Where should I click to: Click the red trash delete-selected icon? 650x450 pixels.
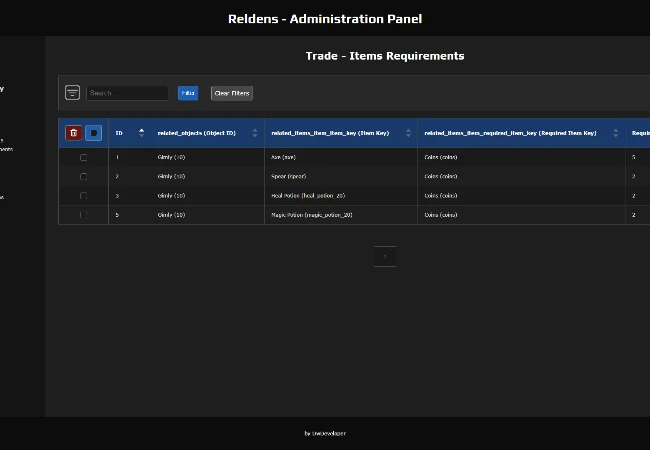(74, 133)
